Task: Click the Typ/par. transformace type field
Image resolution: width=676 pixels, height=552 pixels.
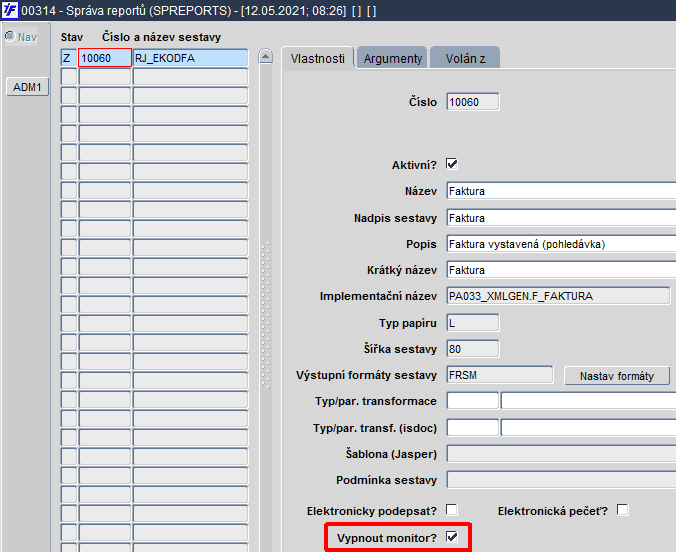Action: (473, 401)
